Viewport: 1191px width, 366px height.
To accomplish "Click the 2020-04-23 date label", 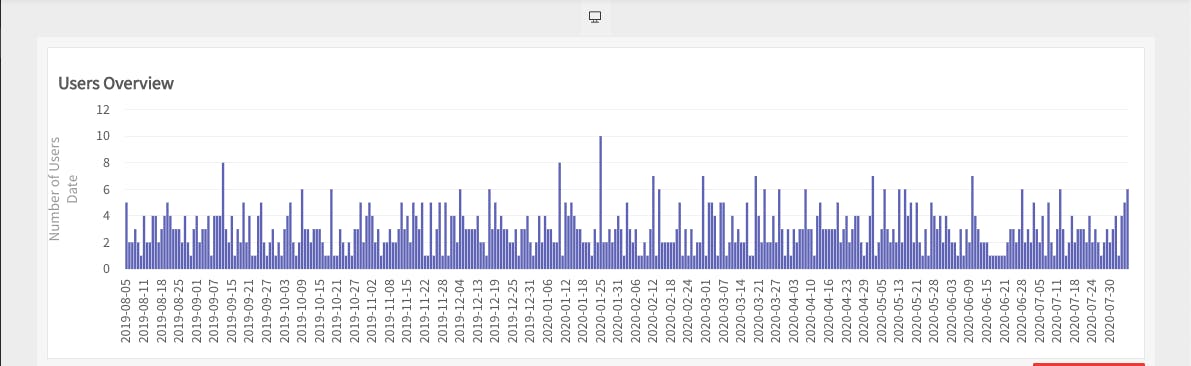I will click(845, 311).
